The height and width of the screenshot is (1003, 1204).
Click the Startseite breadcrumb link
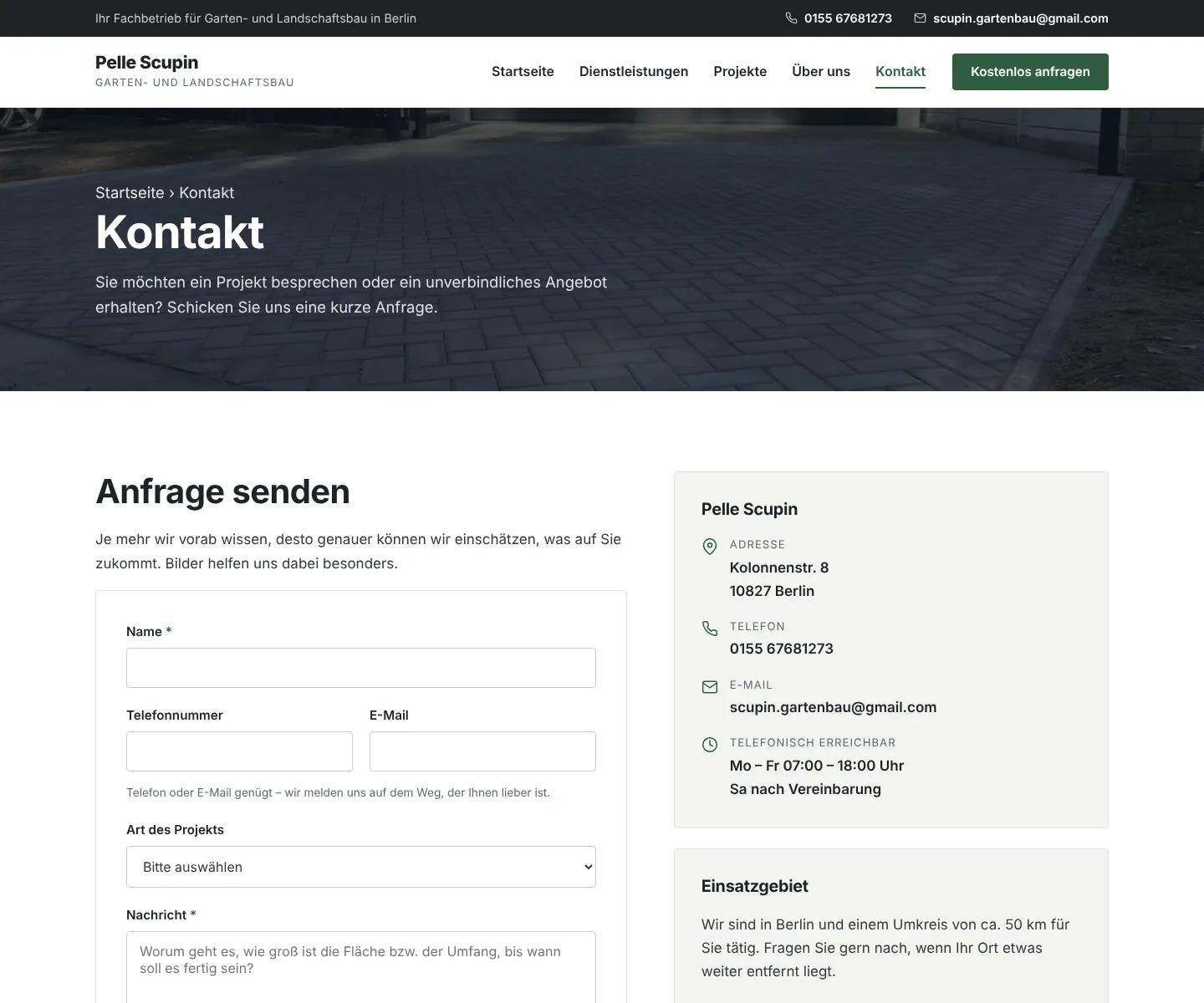[x=130, y=193]
